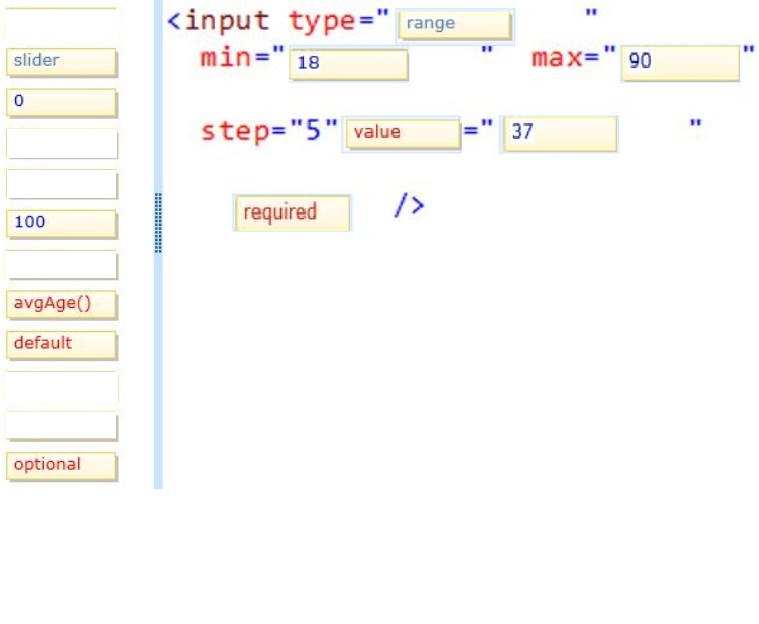Click the '90' tile in max attribute
The width and height of the screenshot is (759, 624).
680,63
